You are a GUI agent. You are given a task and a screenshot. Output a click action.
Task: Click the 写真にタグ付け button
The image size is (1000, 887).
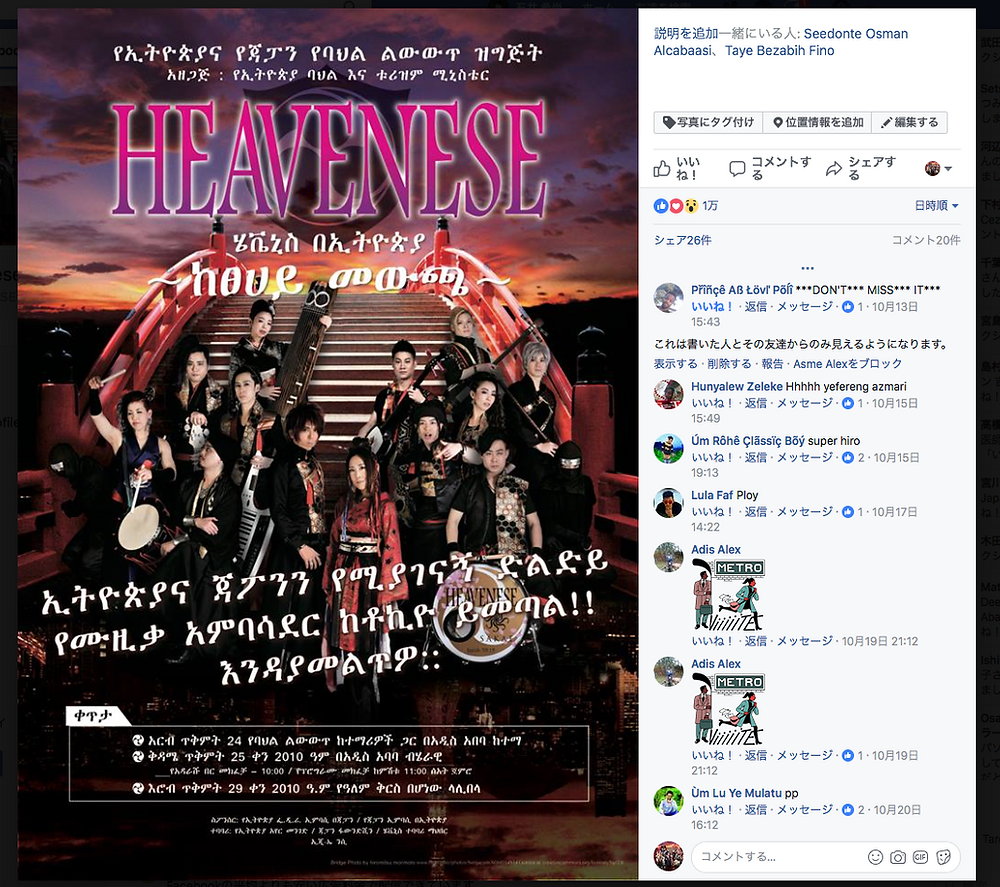click(708, 122)
